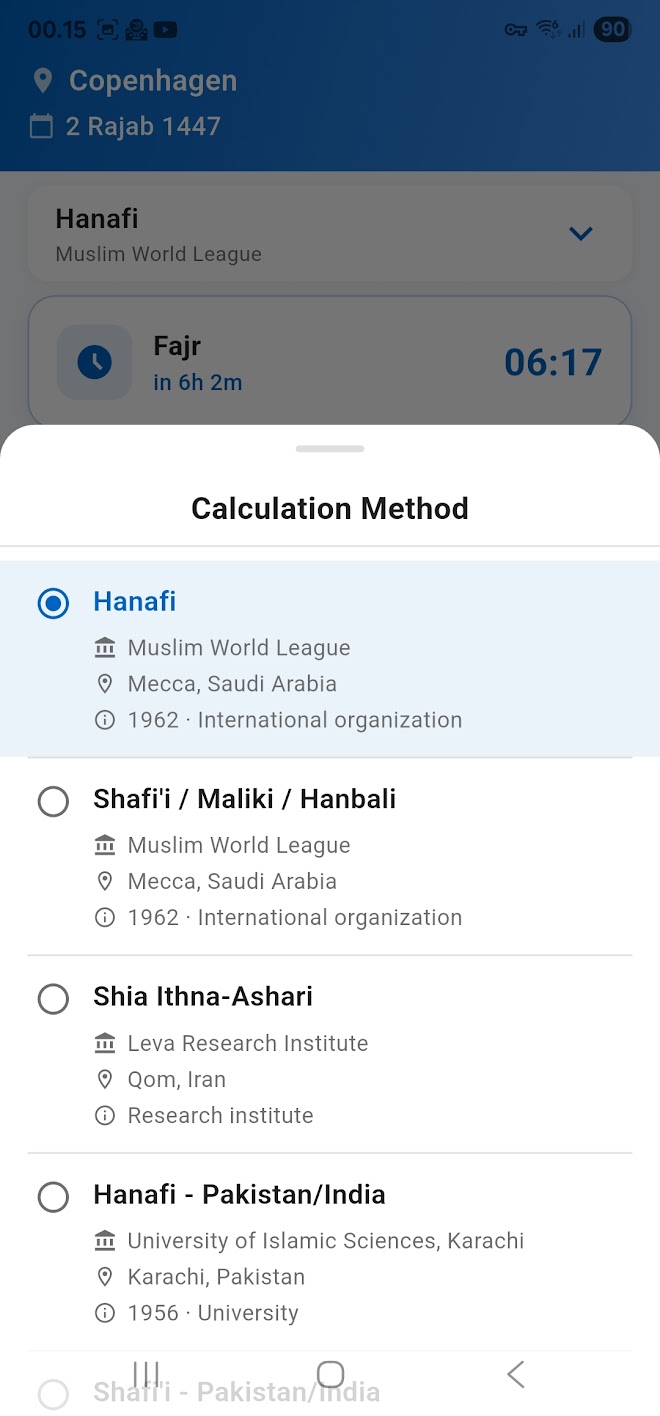Collapse the Hanafi method dropdown chevron
This screenshot has height=1416, width=660.
(x=581, y=234)
